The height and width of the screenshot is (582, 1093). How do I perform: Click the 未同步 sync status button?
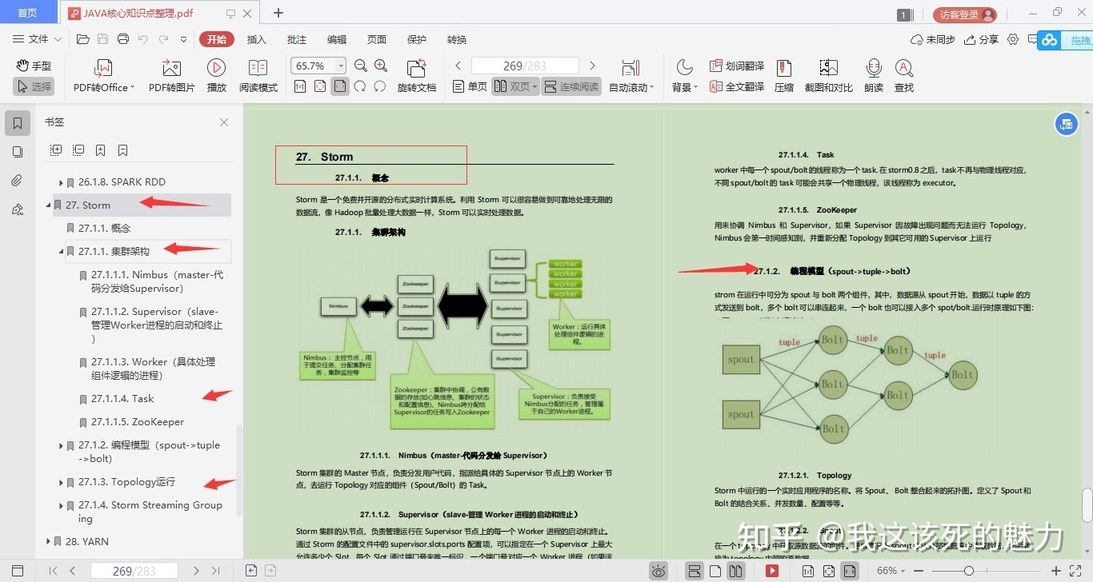933,39
